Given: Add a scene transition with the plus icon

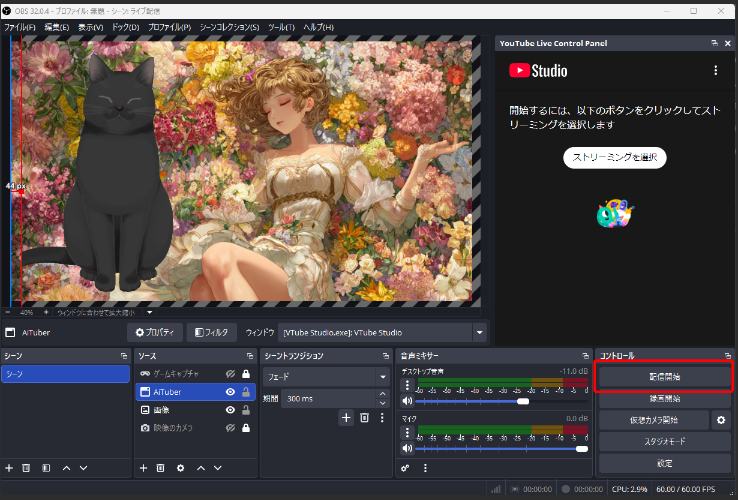Looking at the screenshot, I should click(346, 417).
